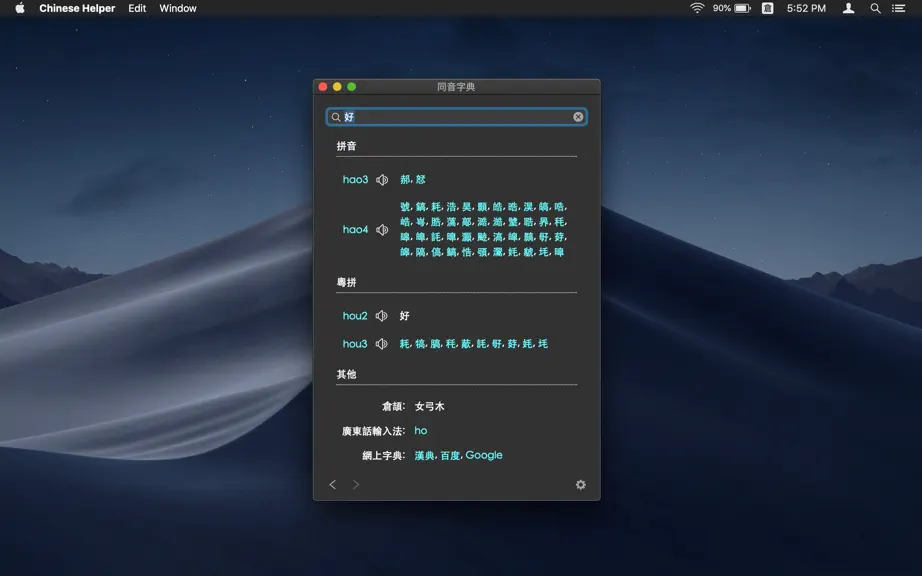The width and height of the screenshot is (922, 576).
Task: Open the Window menu
Action: click(178, 8)
